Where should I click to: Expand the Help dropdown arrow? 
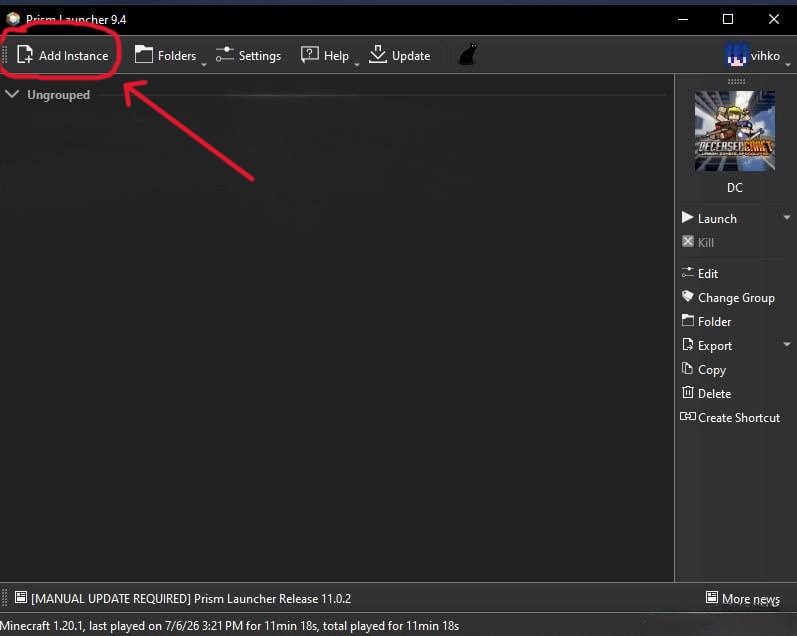[357, 65]
